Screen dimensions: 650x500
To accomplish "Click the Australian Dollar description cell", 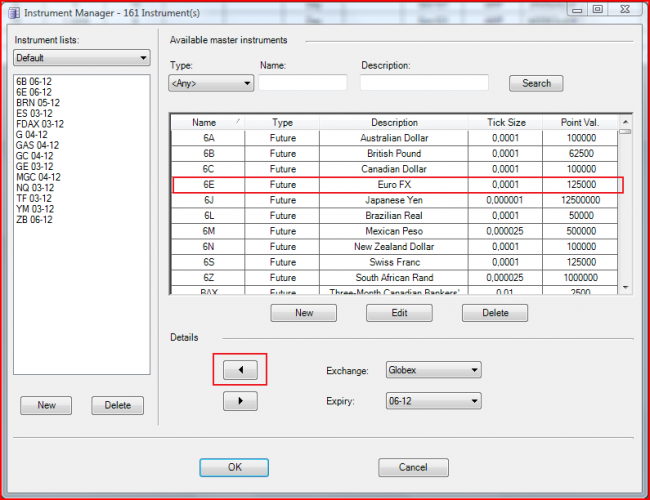I will point(394,138).
